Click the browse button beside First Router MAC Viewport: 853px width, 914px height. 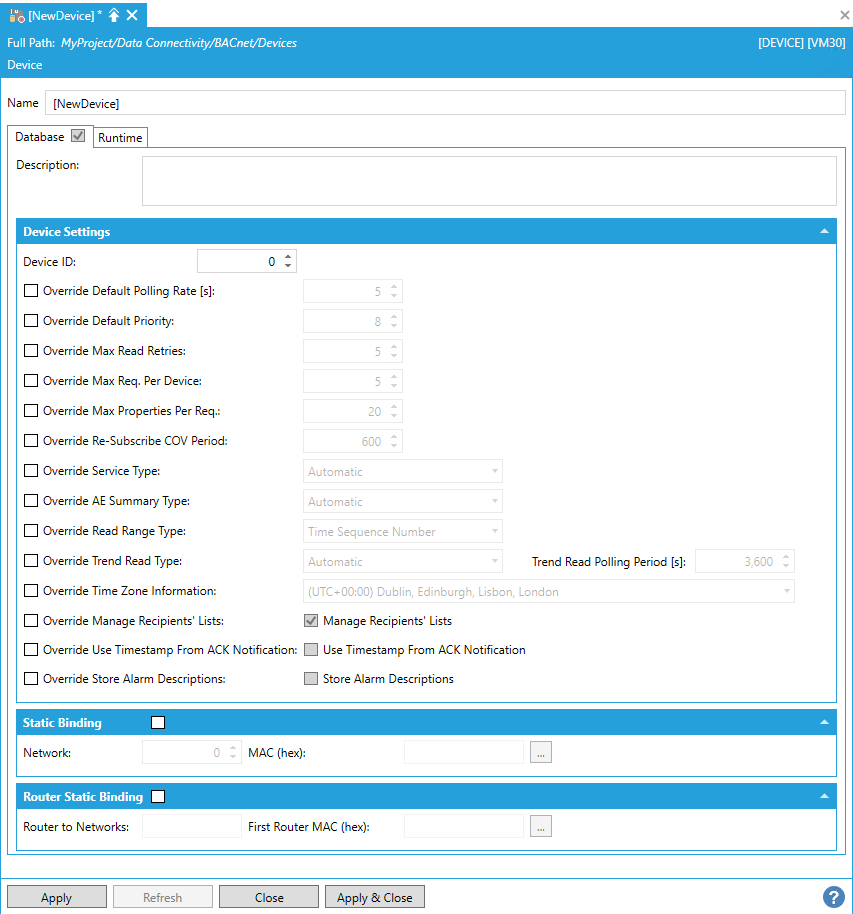click(x=541, y=827)
